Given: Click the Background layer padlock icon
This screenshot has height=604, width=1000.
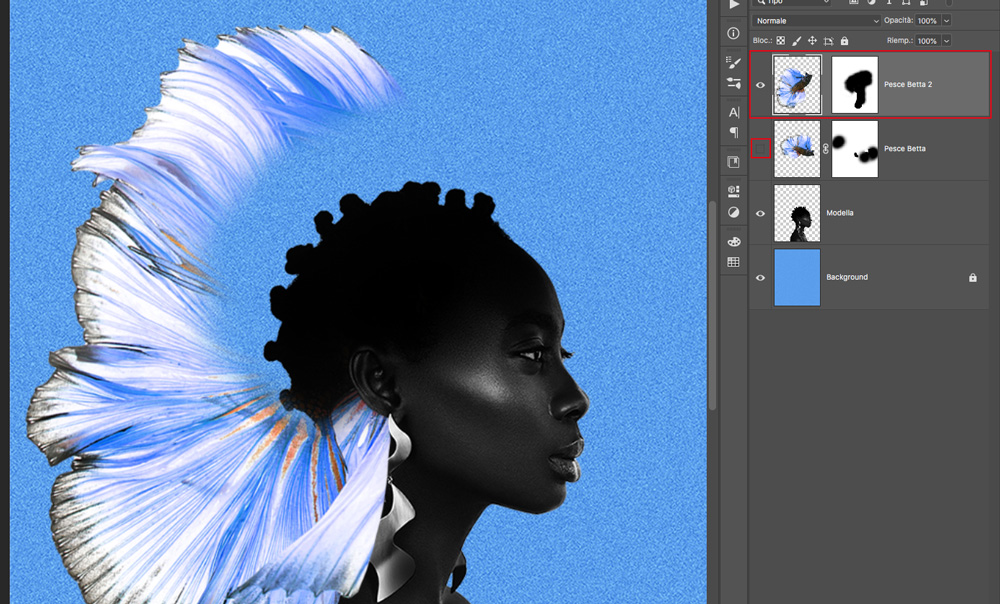Looking at the screenshot, I should click(973, 277).
